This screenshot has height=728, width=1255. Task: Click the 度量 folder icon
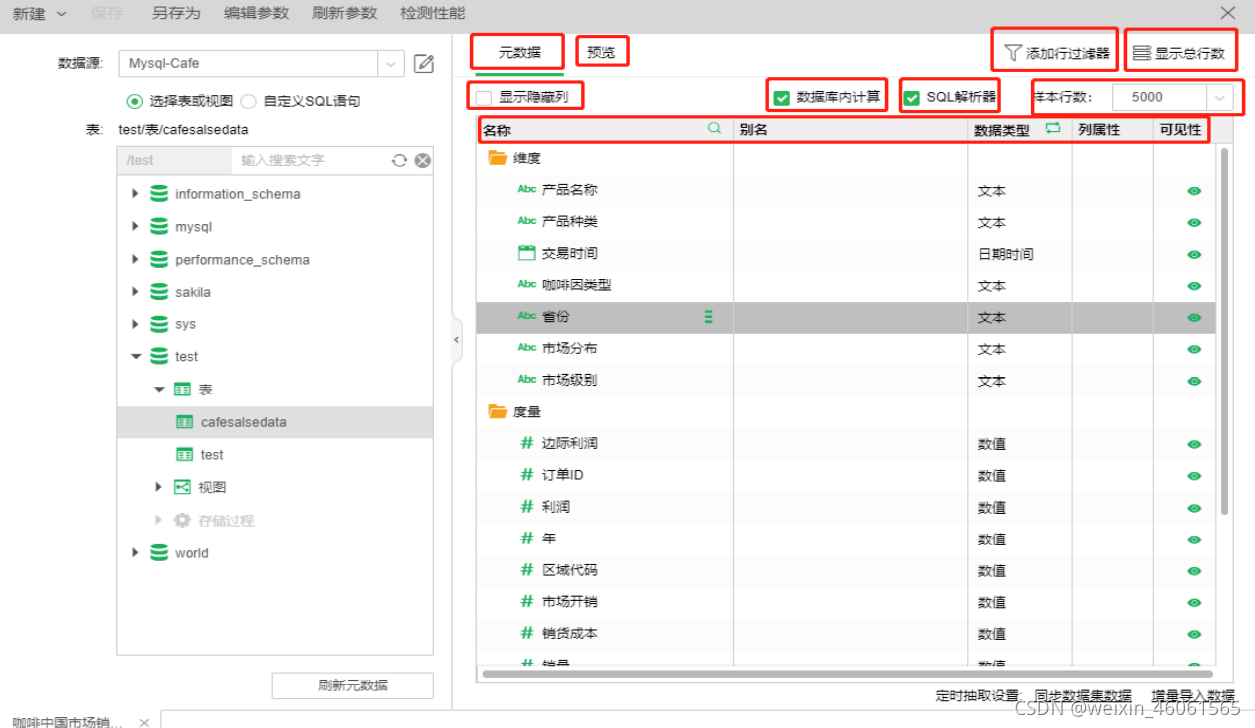(x=497, y=411)
